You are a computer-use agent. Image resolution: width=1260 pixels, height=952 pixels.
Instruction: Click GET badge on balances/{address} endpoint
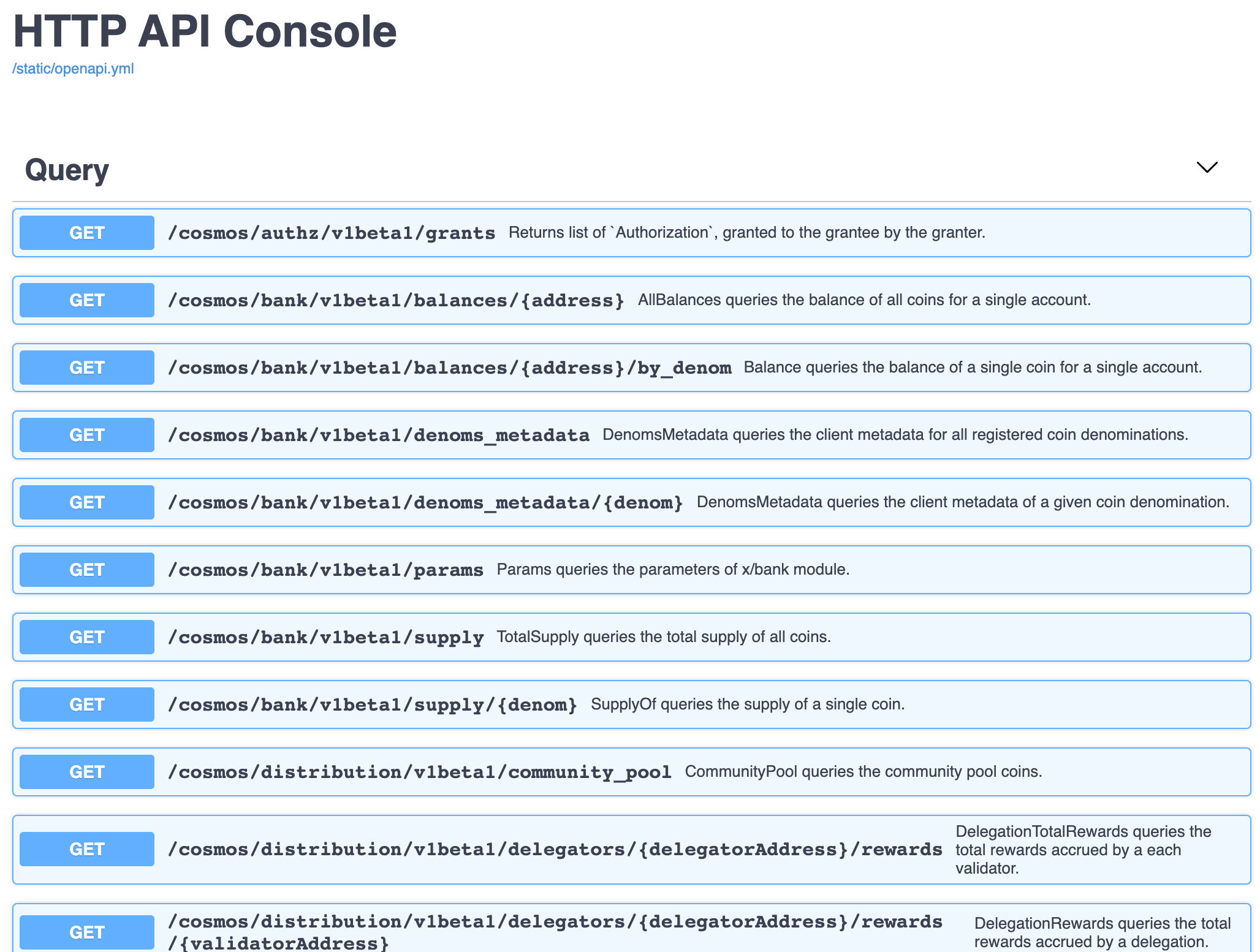(86, 300)
